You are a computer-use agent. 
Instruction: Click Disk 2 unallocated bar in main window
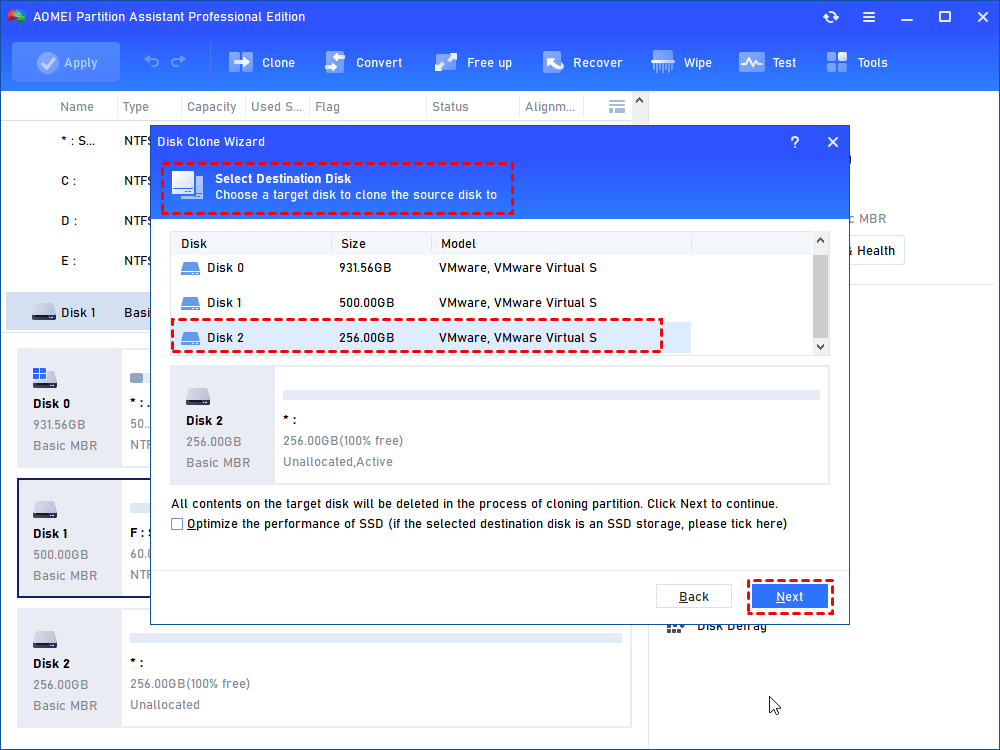376,638
